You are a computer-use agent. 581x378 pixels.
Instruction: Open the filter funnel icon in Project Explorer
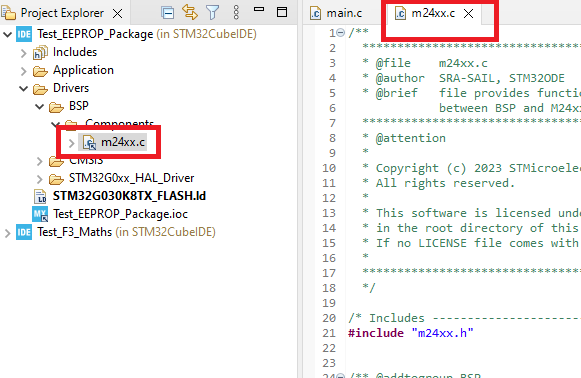[x=213, y=13]
